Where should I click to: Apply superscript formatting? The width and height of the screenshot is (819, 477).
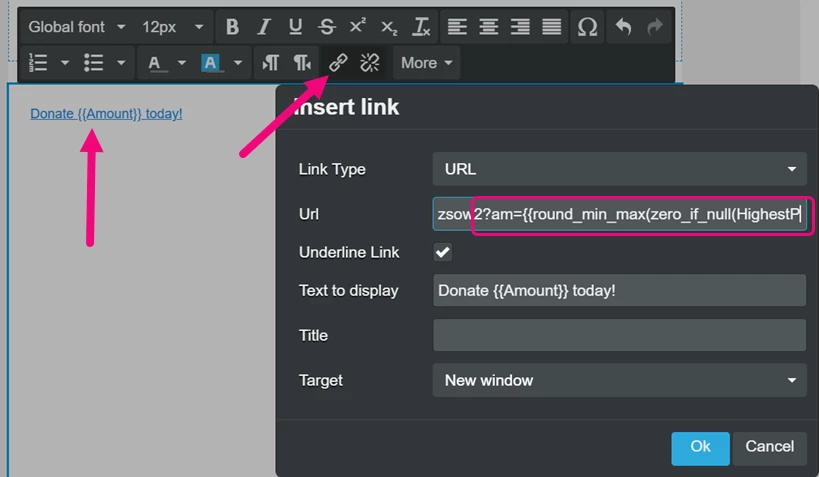click(x=358, y=27)
